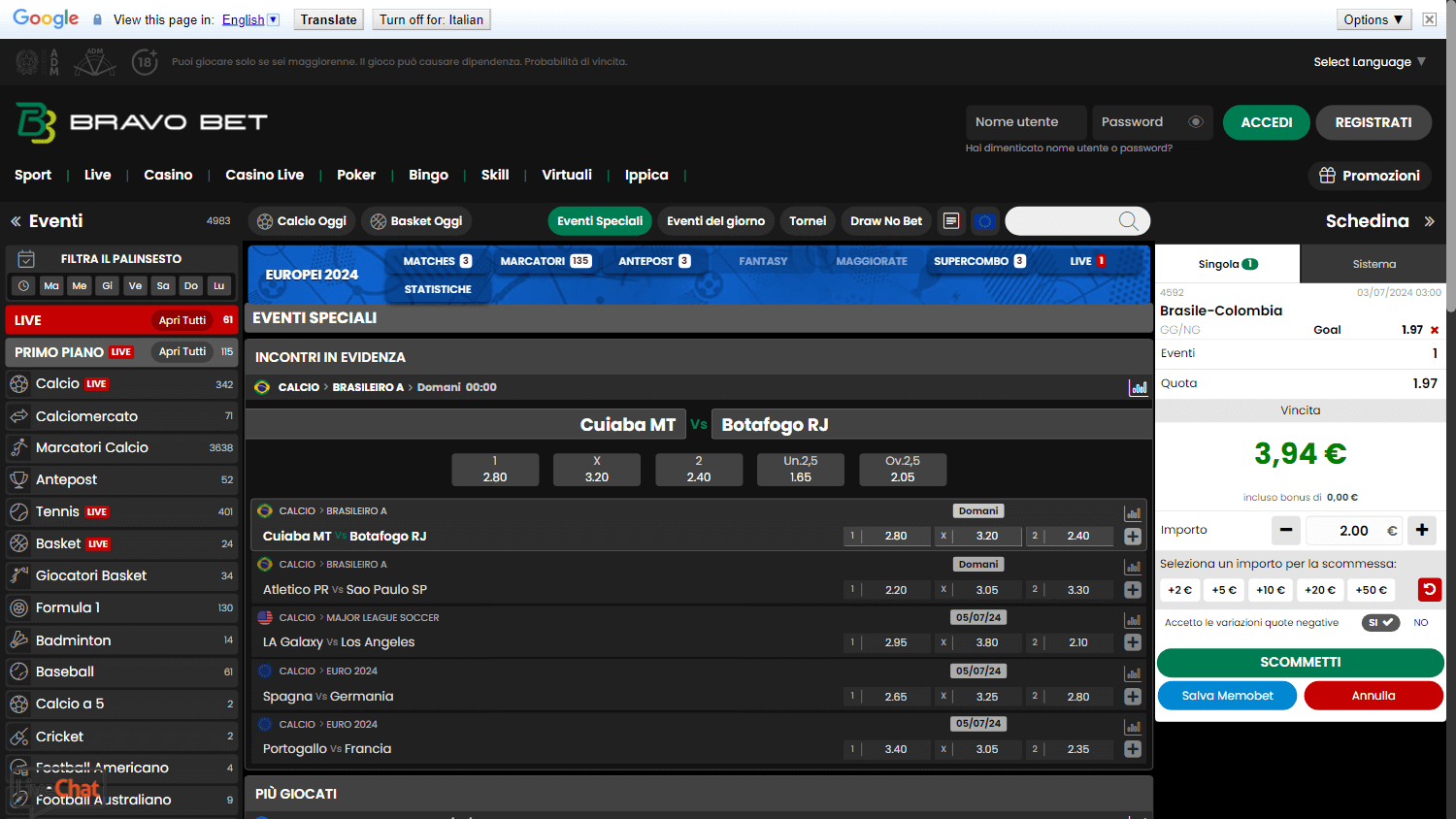Viewport: 1456px width, 819px height.
Task: Click the calendar icon in Filtra il Palinsesto
Action: pos(27,259)
